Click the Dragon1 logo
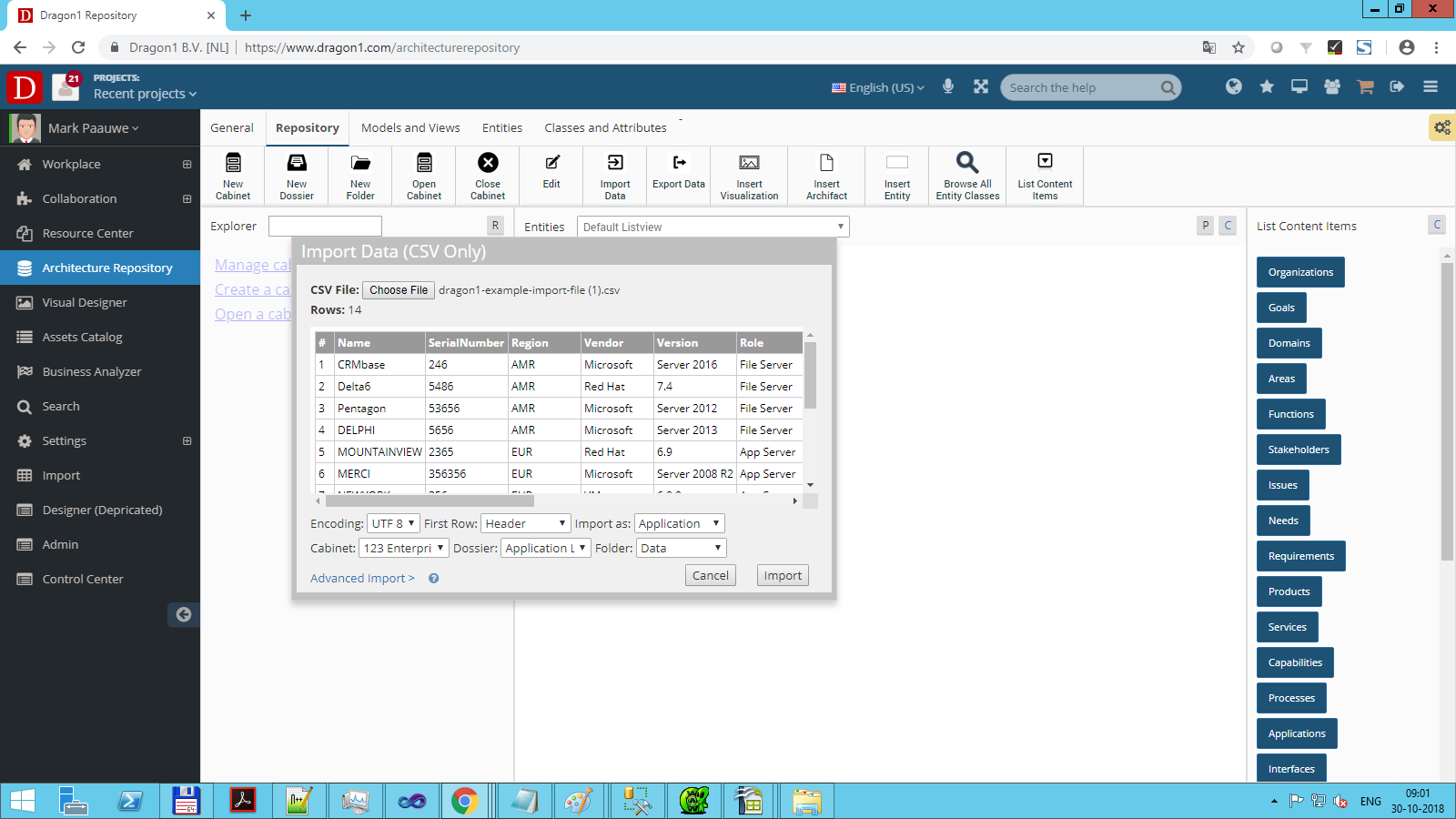The height and width of the screenshot is (819, 1456). [24, 87]
